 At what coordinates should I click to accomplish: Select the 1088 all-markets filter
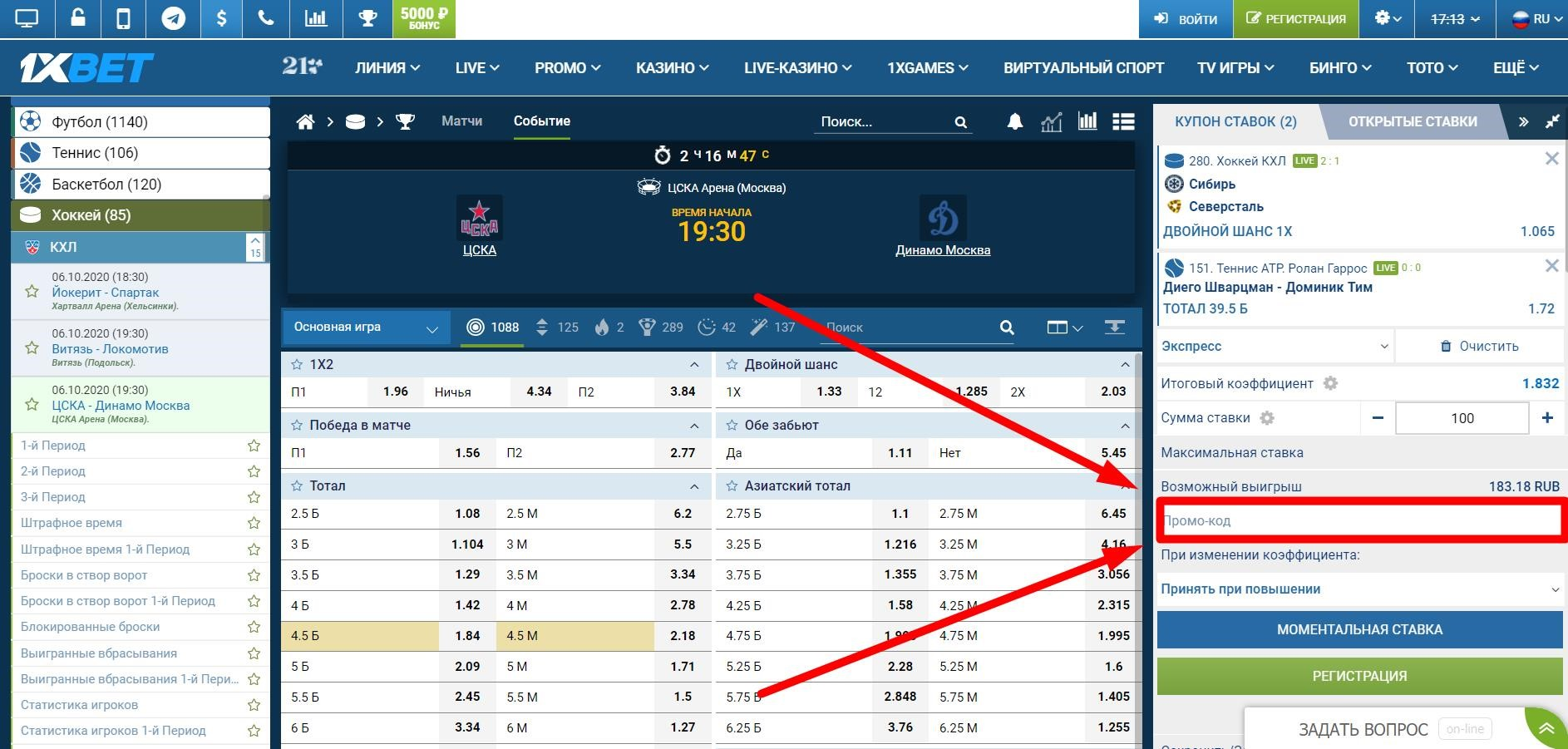(492, 328)
